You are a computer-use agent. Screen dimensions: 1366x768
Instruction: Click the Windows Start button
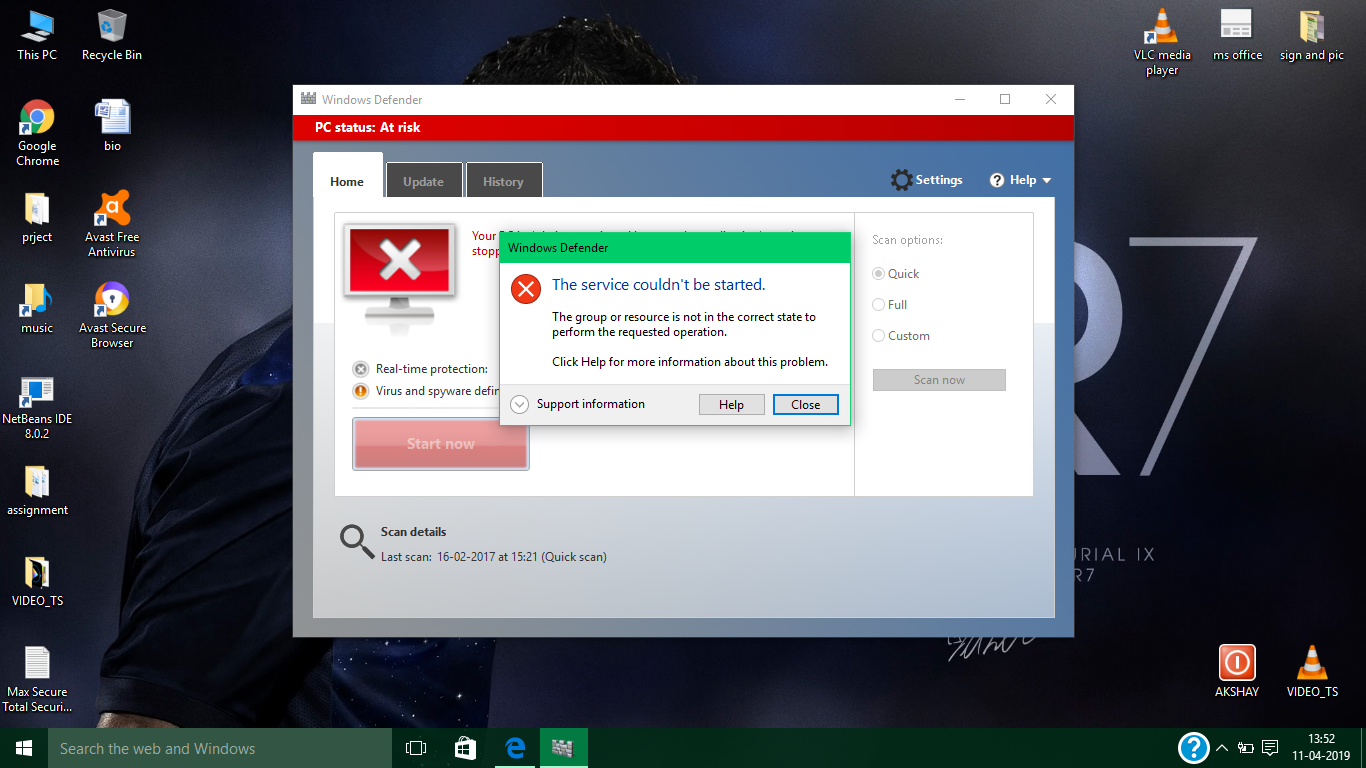[x=24, y=748]
